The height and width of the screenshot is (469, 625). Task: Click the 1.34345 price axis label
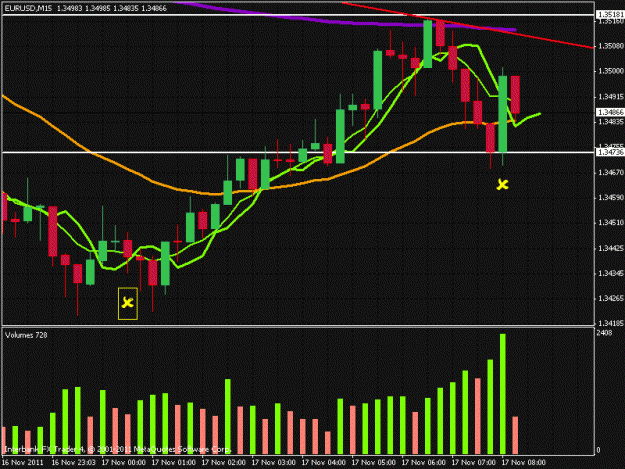[611, 273]
